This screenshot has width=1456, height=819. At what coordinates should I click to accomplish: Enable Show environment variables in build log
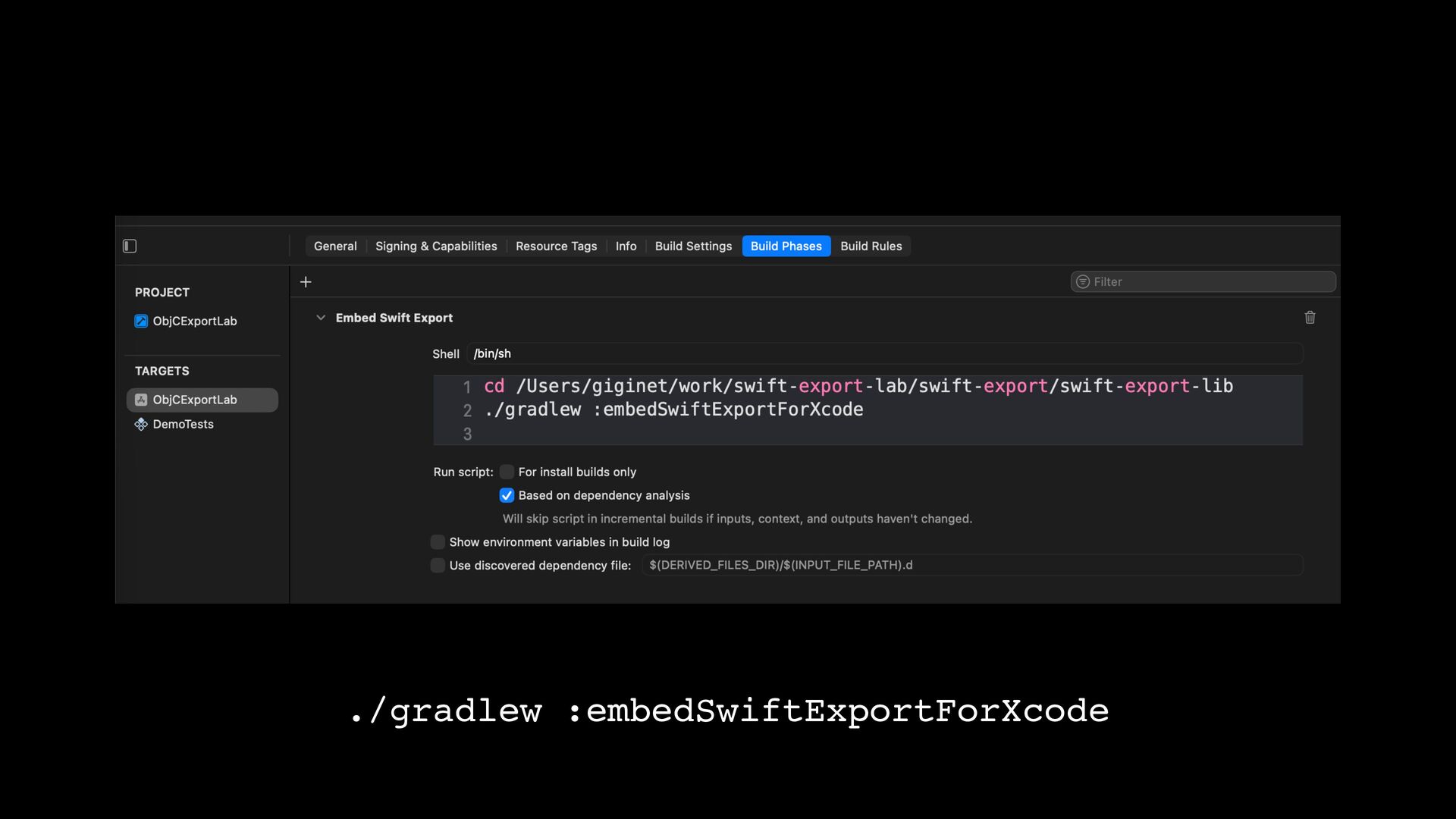click(x=438, y=542)
